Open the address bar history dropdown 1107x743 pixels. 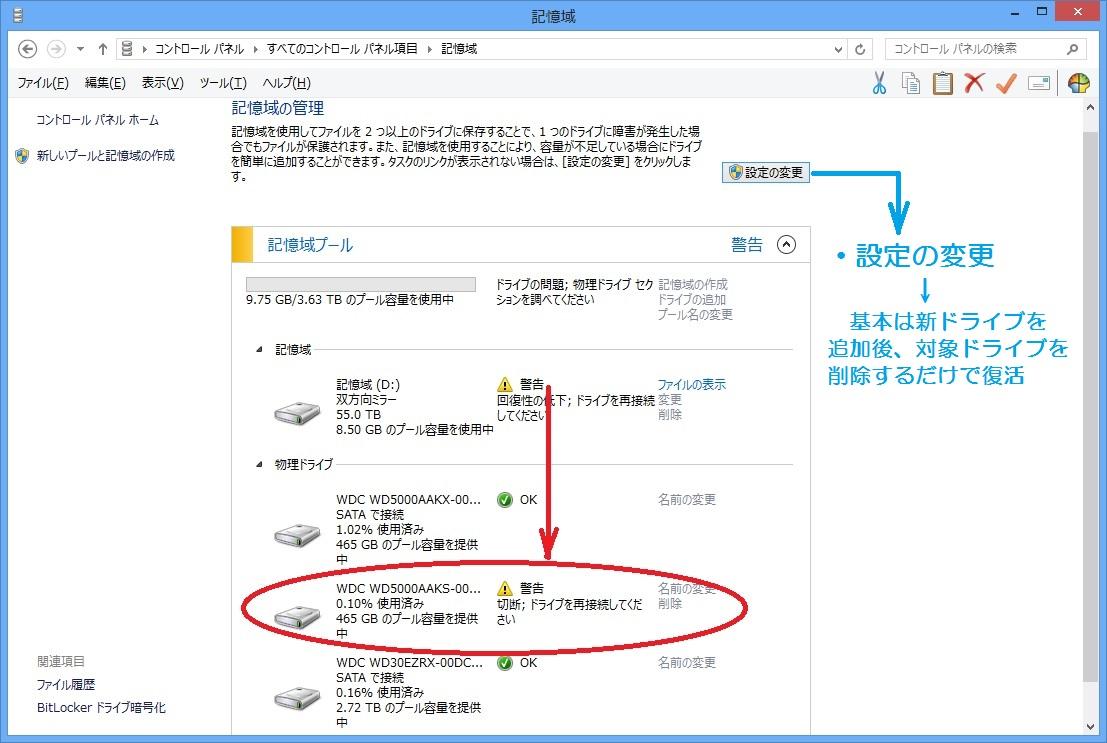pos(838,49)
